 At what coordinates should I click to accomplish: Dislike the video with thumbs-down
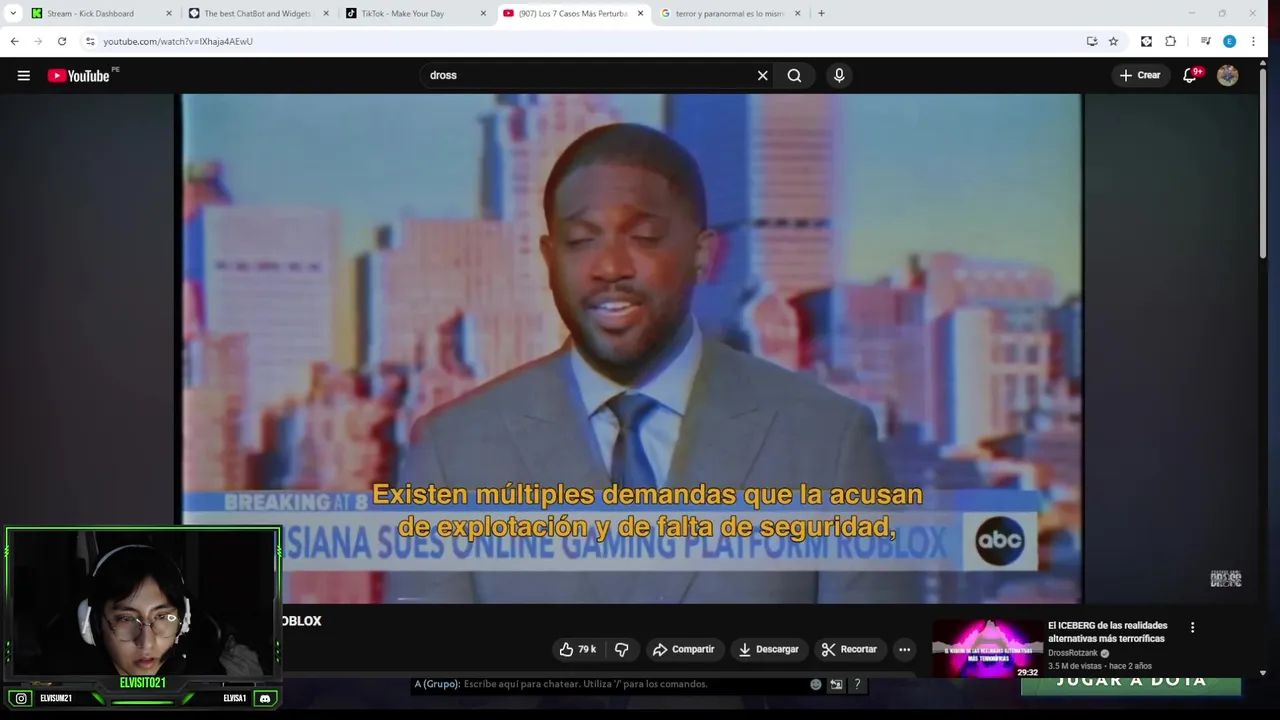(x=621, y=649)
